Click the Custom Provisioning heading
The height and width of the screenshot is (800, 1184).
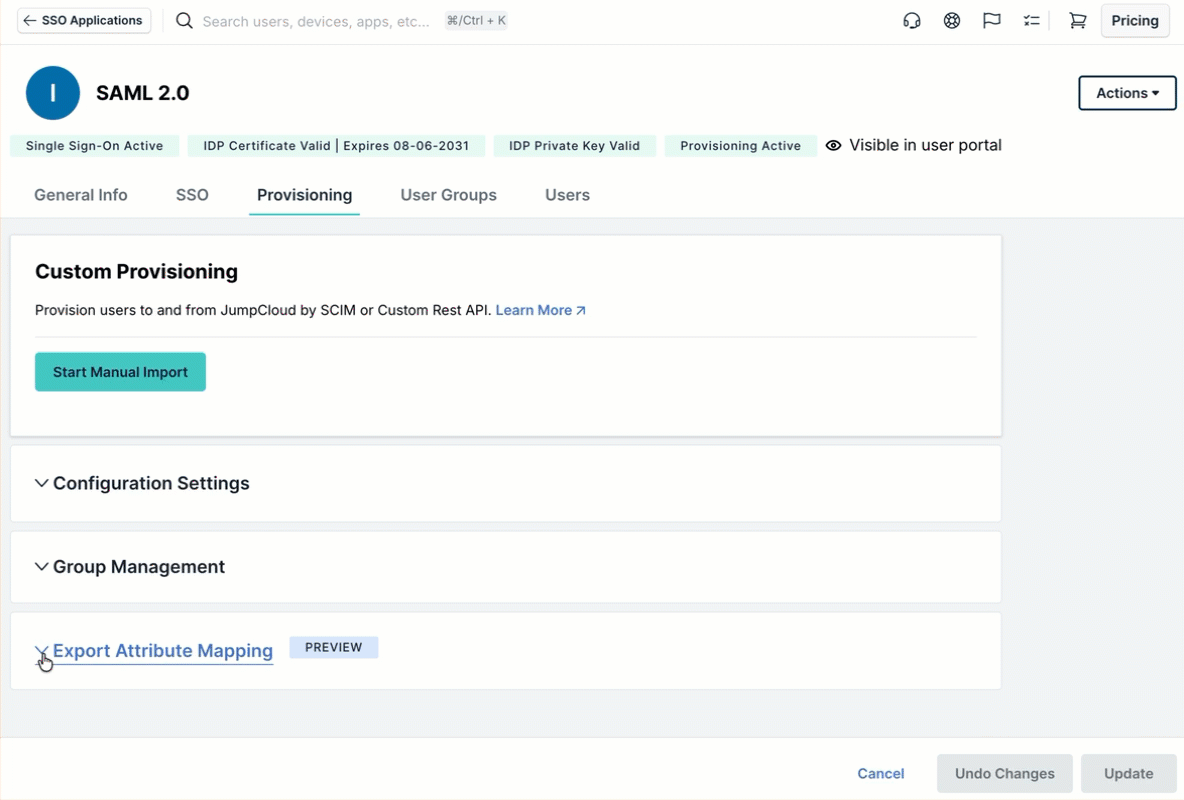pos(137,272)
